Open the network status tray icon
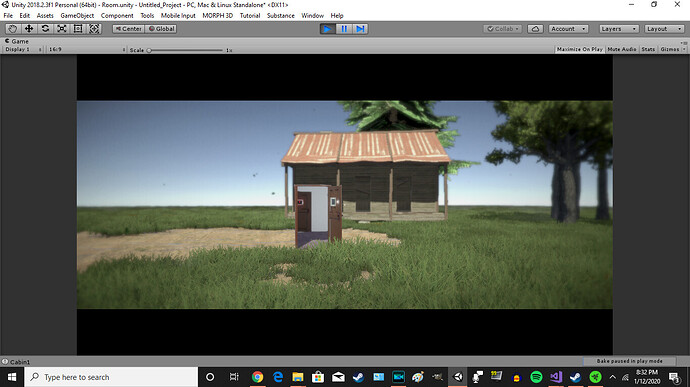690x387 pixels. [625, 377]
